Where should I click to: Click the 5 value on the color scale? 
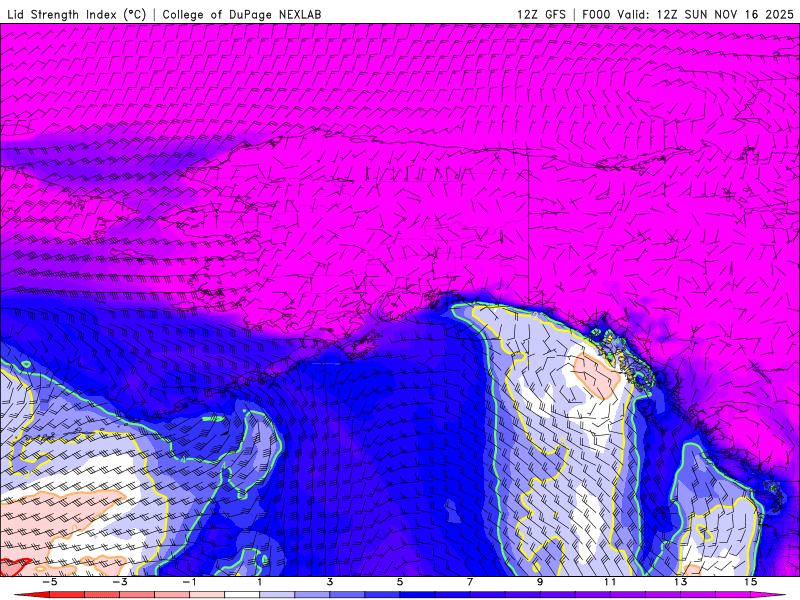pyautogui.click(x=399, y=582)
